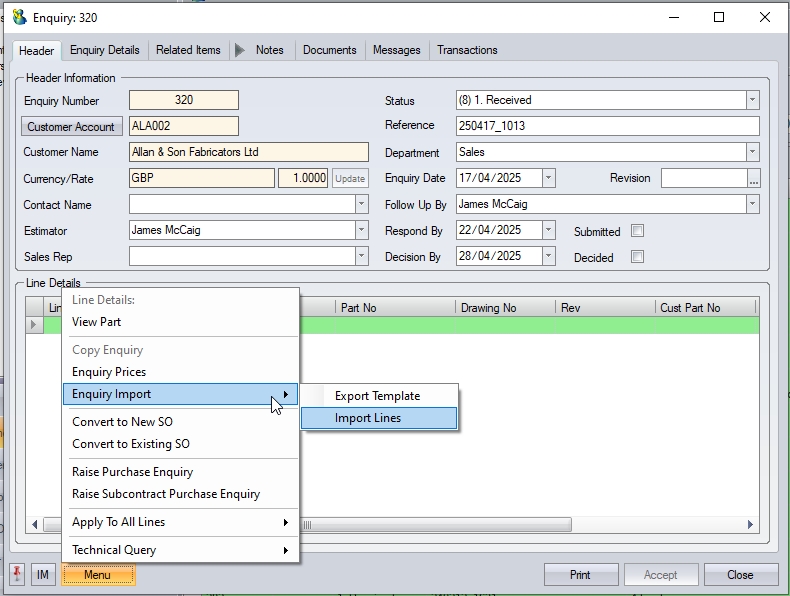
Task: Click the Enquiry window title icon
Action: click(x=19, y=17)
